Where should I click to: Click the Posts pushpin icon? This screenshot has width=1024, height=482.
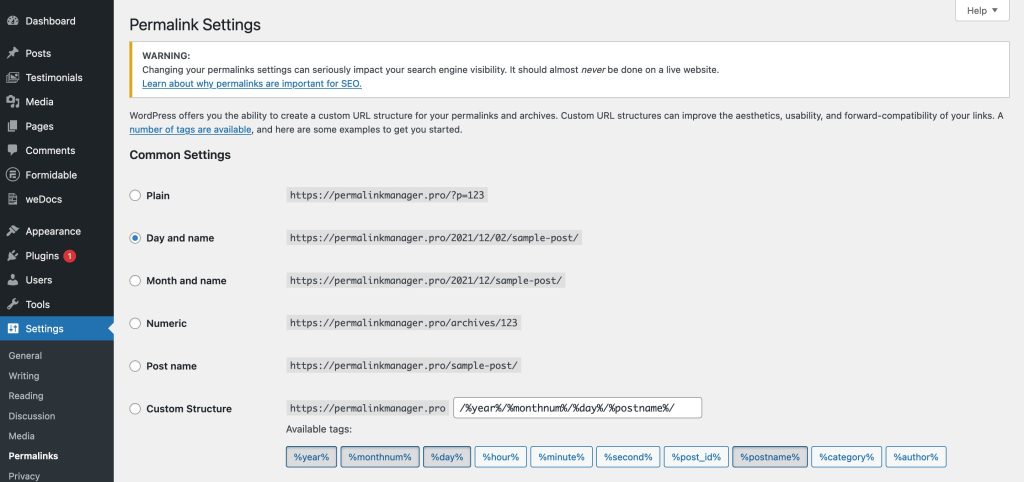click(x=12, y=53)
